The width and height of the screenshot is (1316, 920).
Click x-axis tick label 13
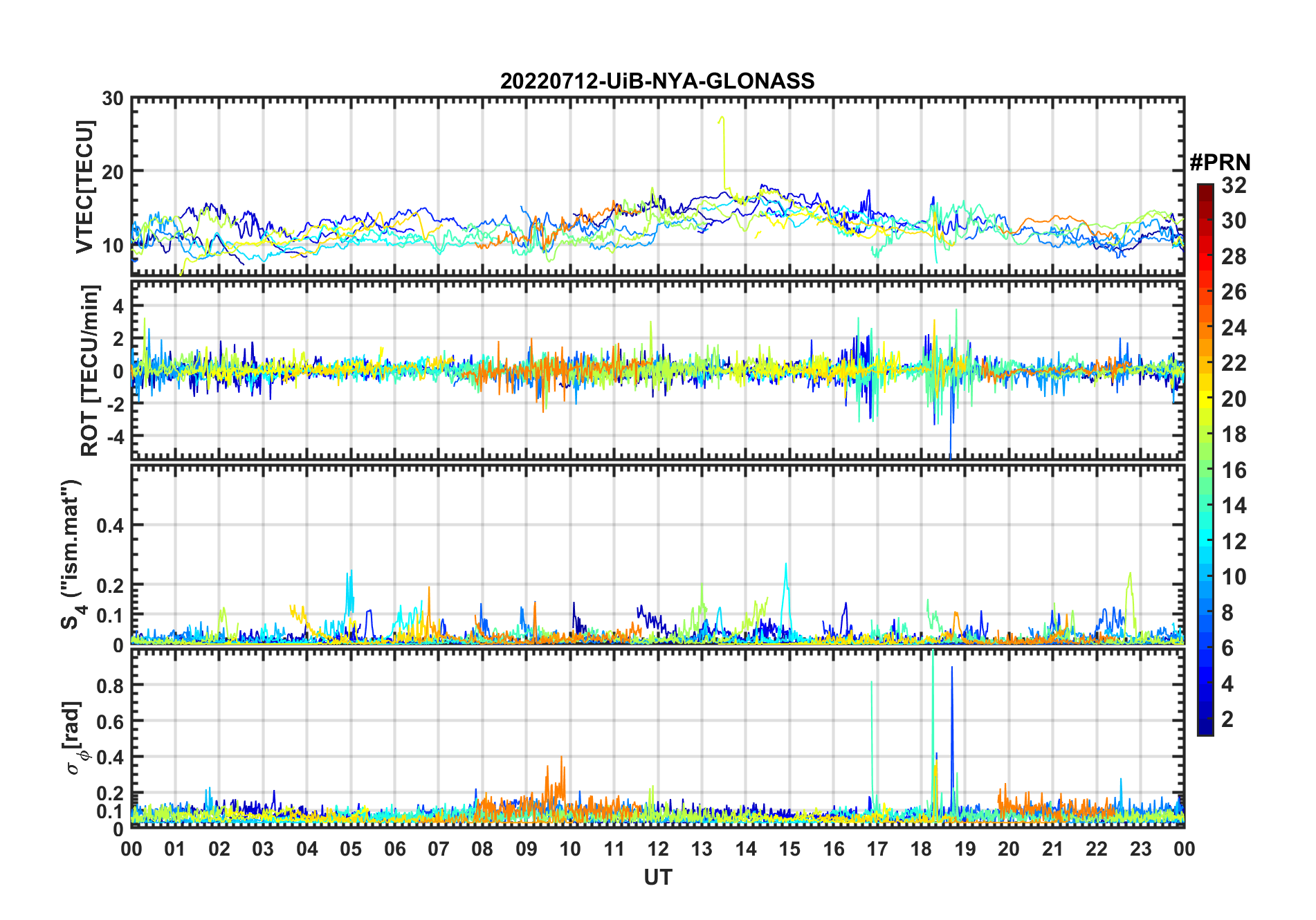coord(702,849)
